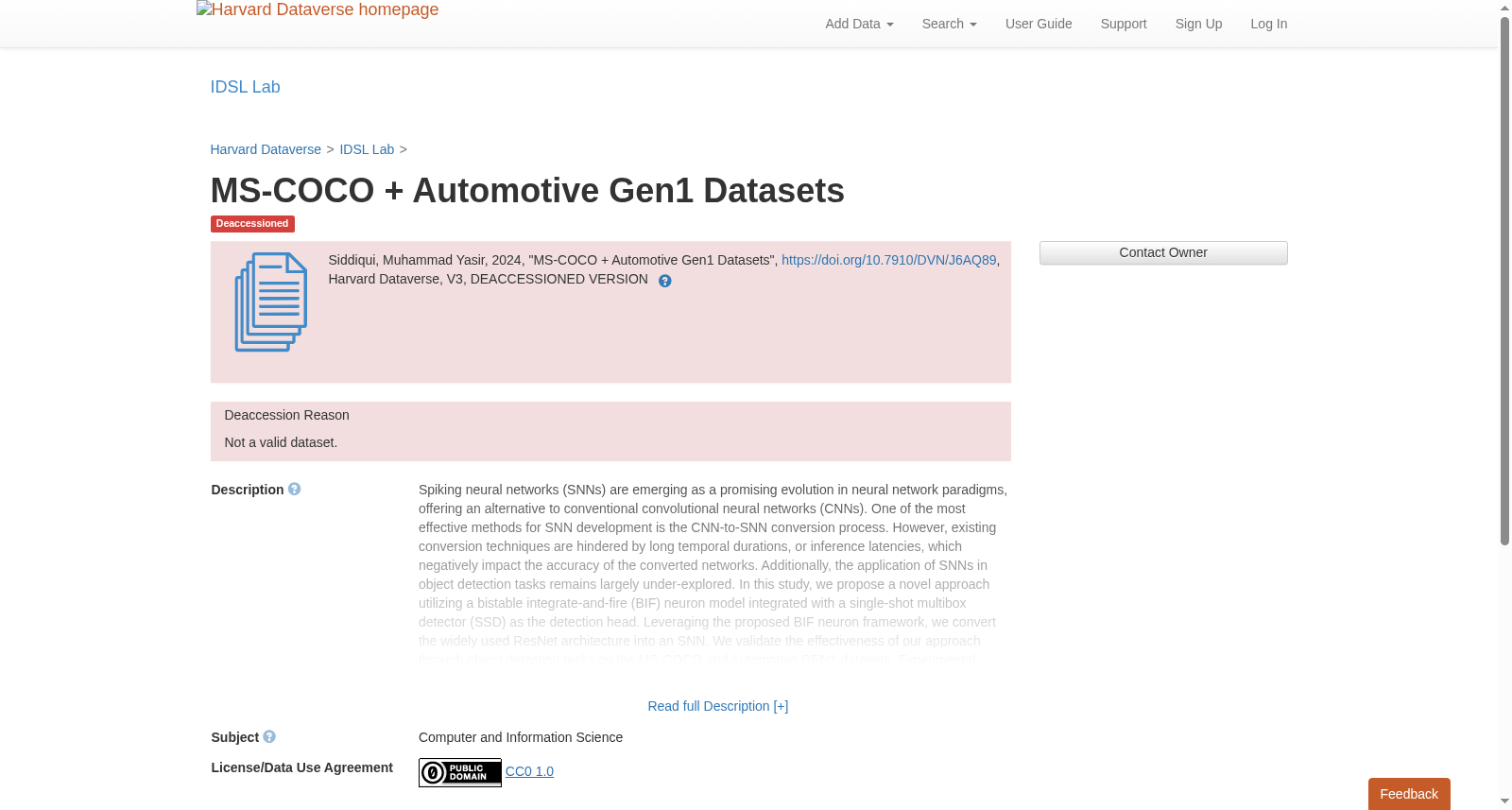This screenshot has width=1512, height=810.
Task: Open the Search dropdown menu
Action: [950, 24]
